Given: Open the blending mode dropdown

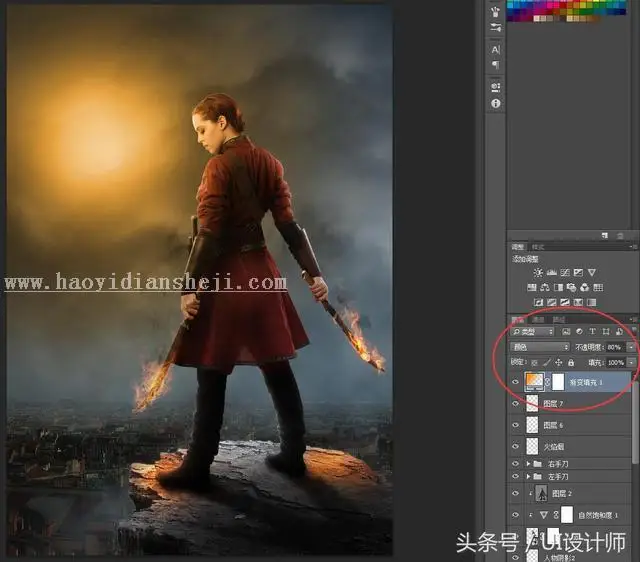Looking at the screenshot, I should point(540,347).
